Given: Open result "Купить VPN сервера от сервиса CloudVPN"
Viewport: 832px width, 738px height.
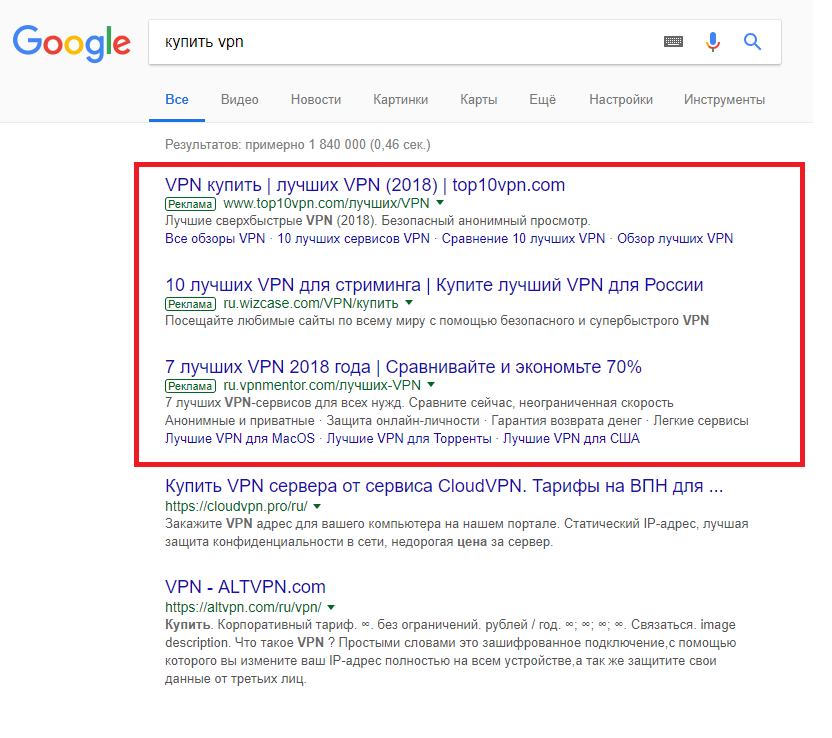Looking at the screenshot, I should 444,485.
